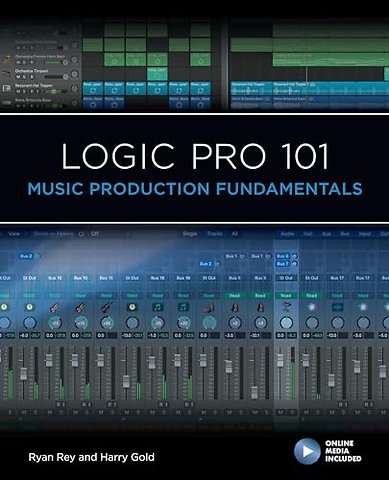Click the Single mixer mode button
Viewport: 389px width, 480px height.
click(x=190, y=234)
